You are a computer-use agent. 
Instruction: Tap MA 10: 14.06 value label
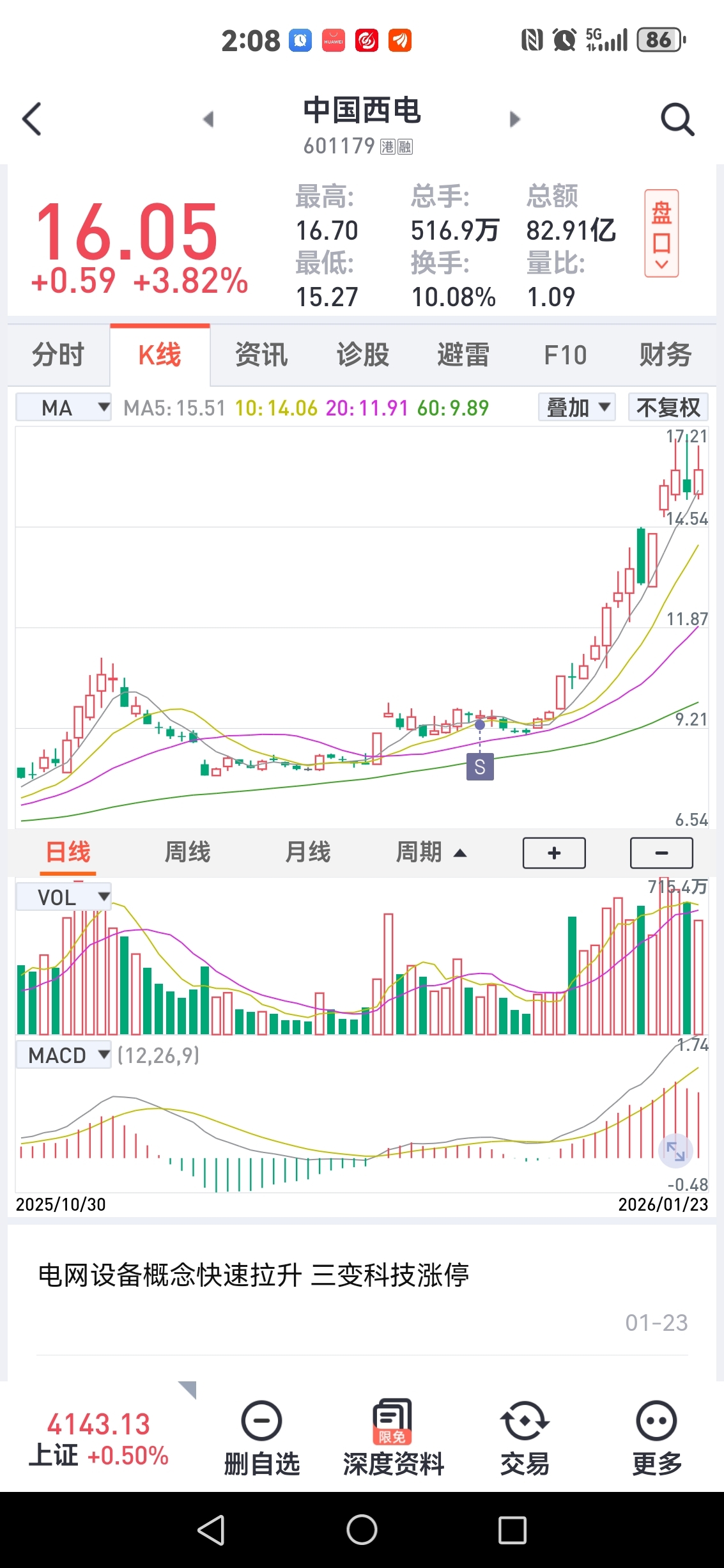(x=276, y=408)
